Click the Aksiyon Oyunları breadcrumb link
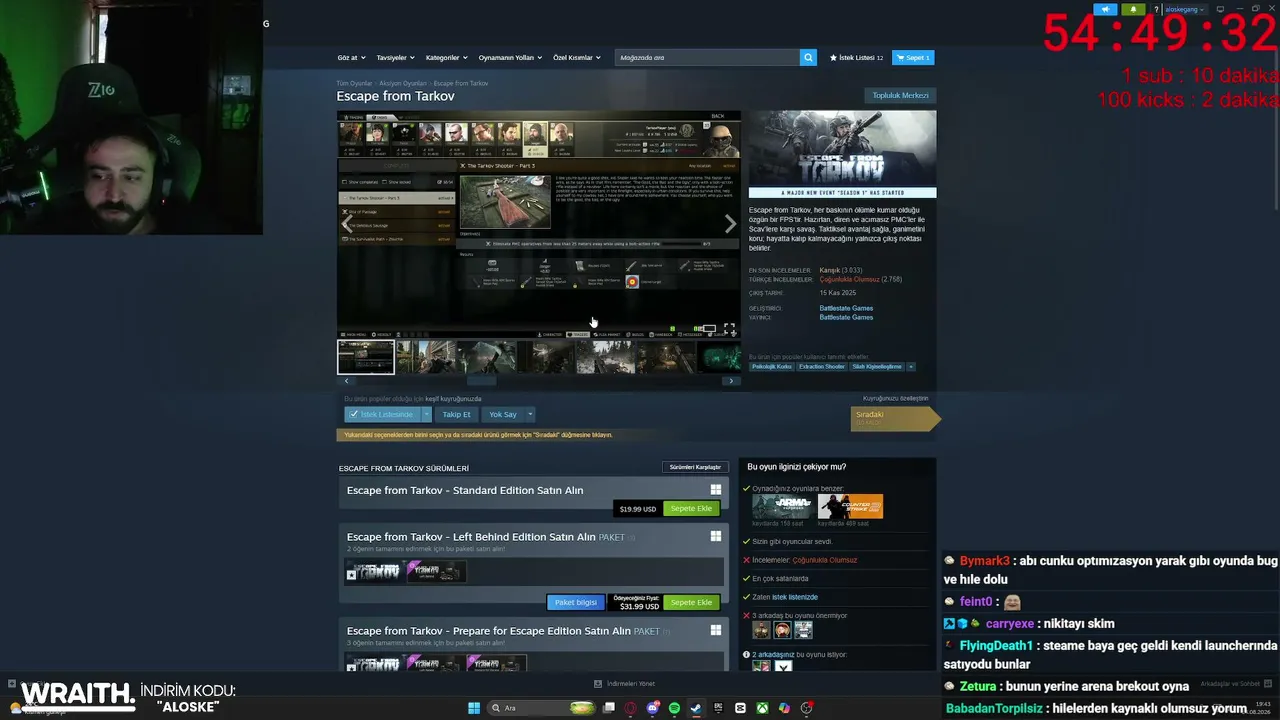1280x720 pixels. click(x=403, y=84)
